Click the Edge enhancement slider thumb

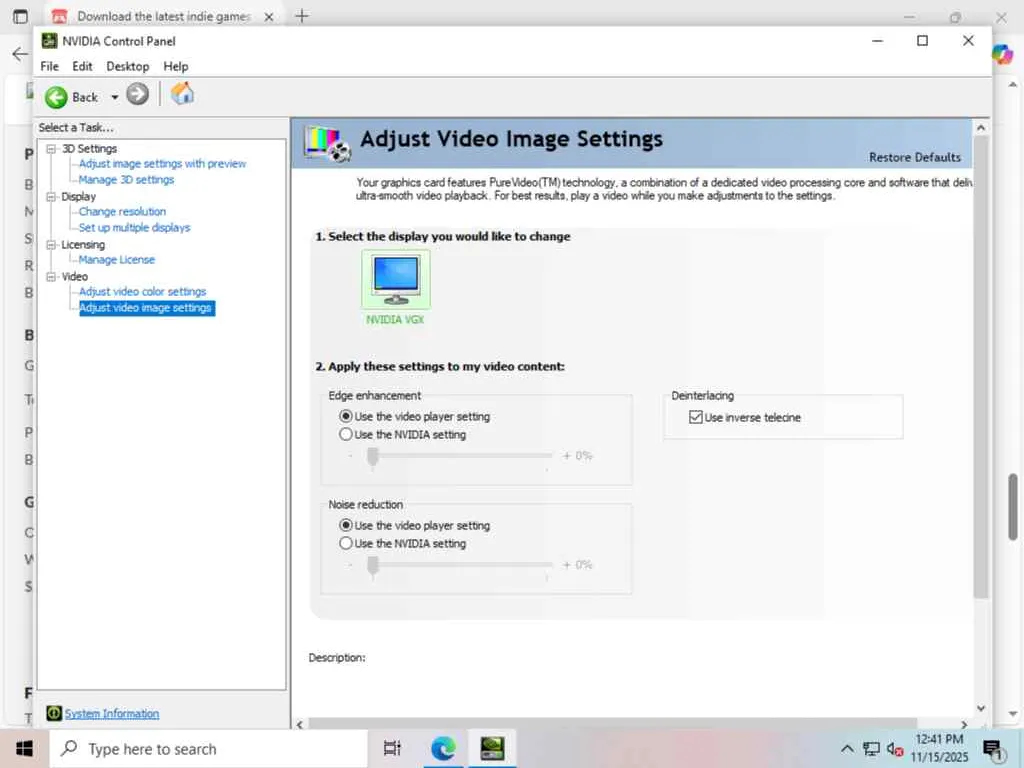(x=373, y=456)
